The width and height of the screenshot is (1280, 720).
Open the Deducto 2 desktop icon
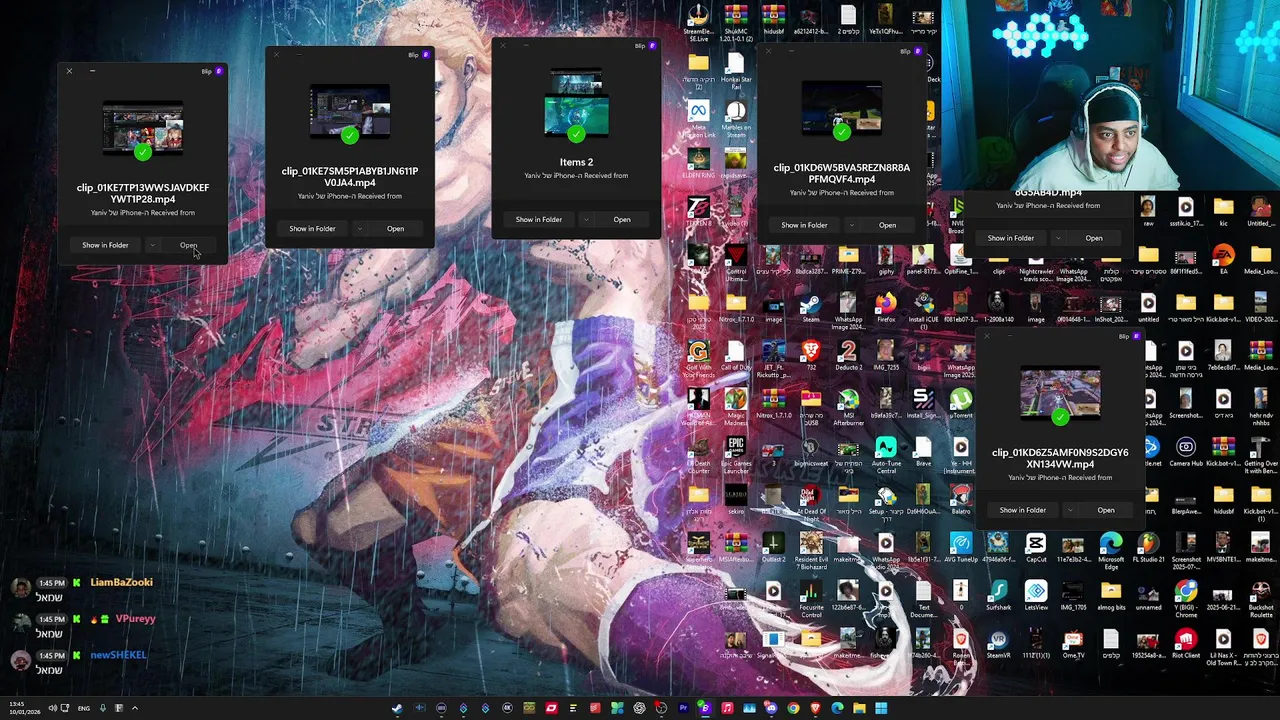pos(848,355)
